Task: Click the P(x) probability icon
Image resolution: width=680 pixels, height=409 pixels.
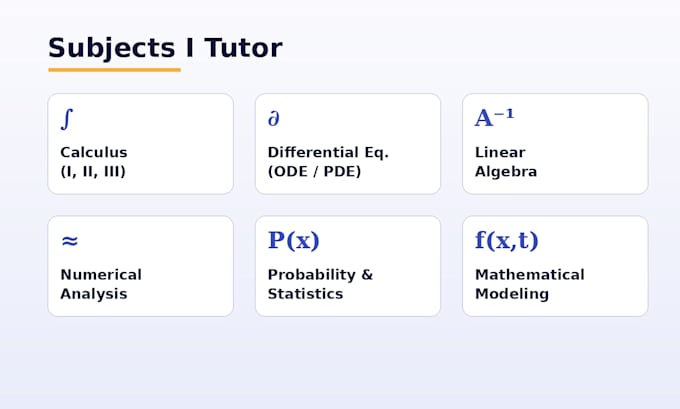Action: coord(294,240)
